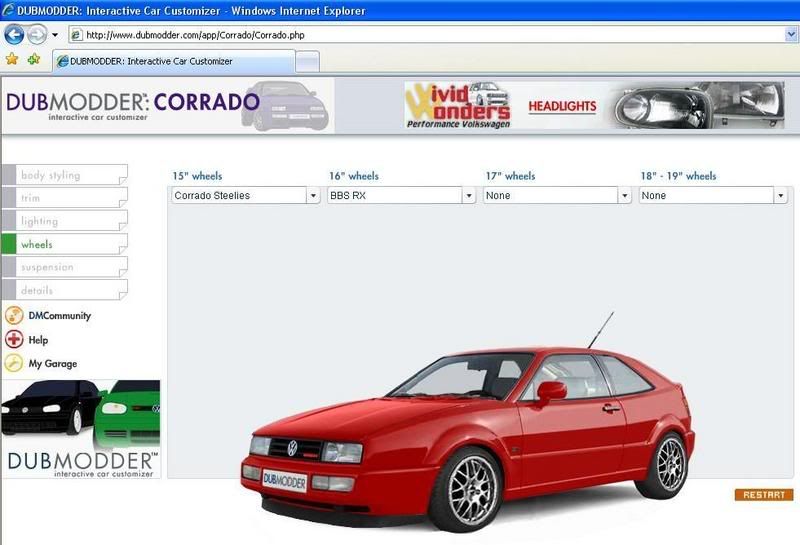The image size is (800, 545).
Task: Open the Help link
Action: 38,340
